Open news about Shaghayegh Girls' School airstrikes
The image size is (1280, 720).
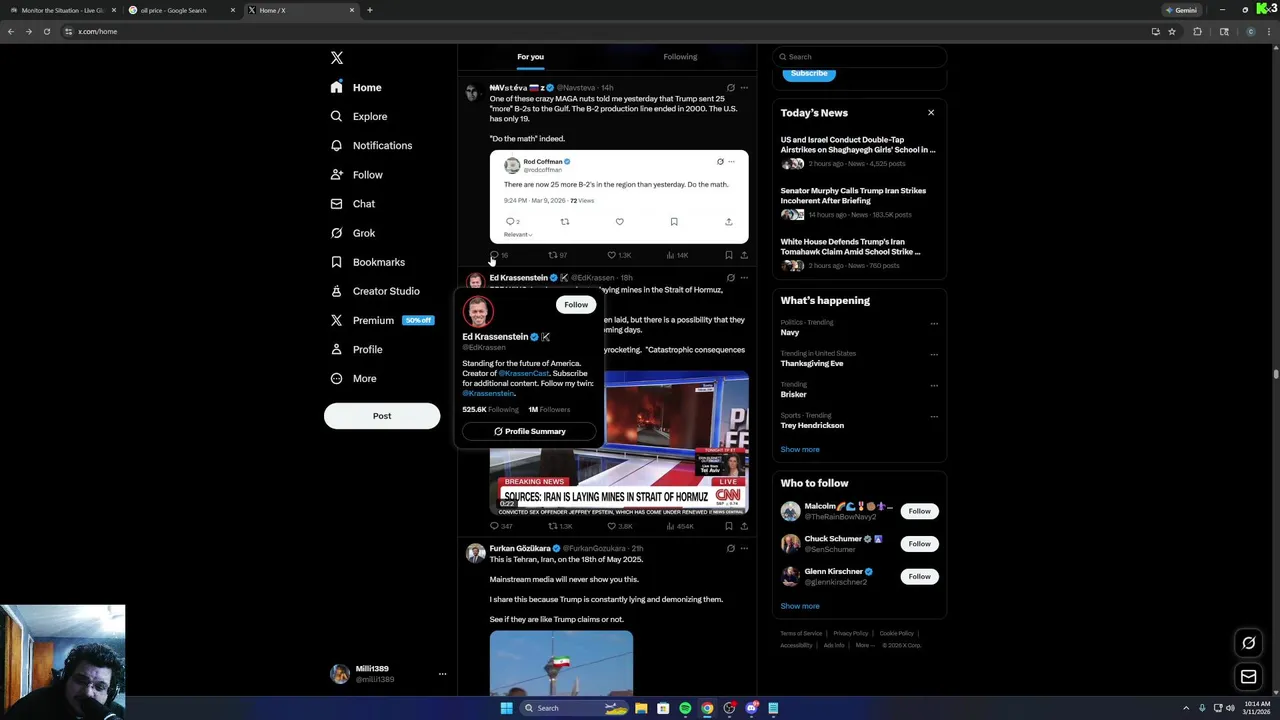[858, 152]
